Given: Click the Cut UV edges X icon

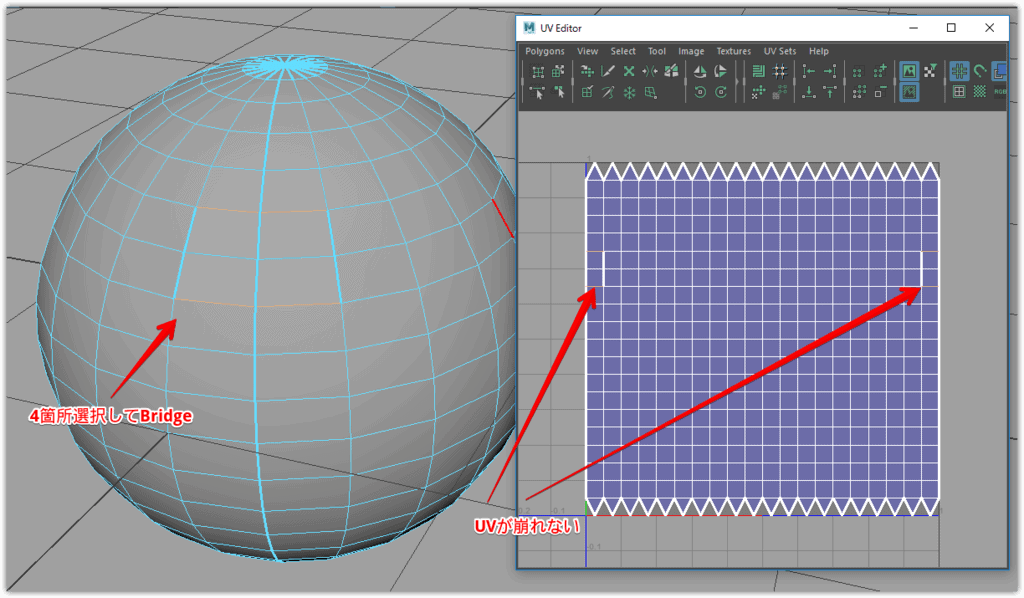Looking at the screenshot, I should click(x=629, y=71).
